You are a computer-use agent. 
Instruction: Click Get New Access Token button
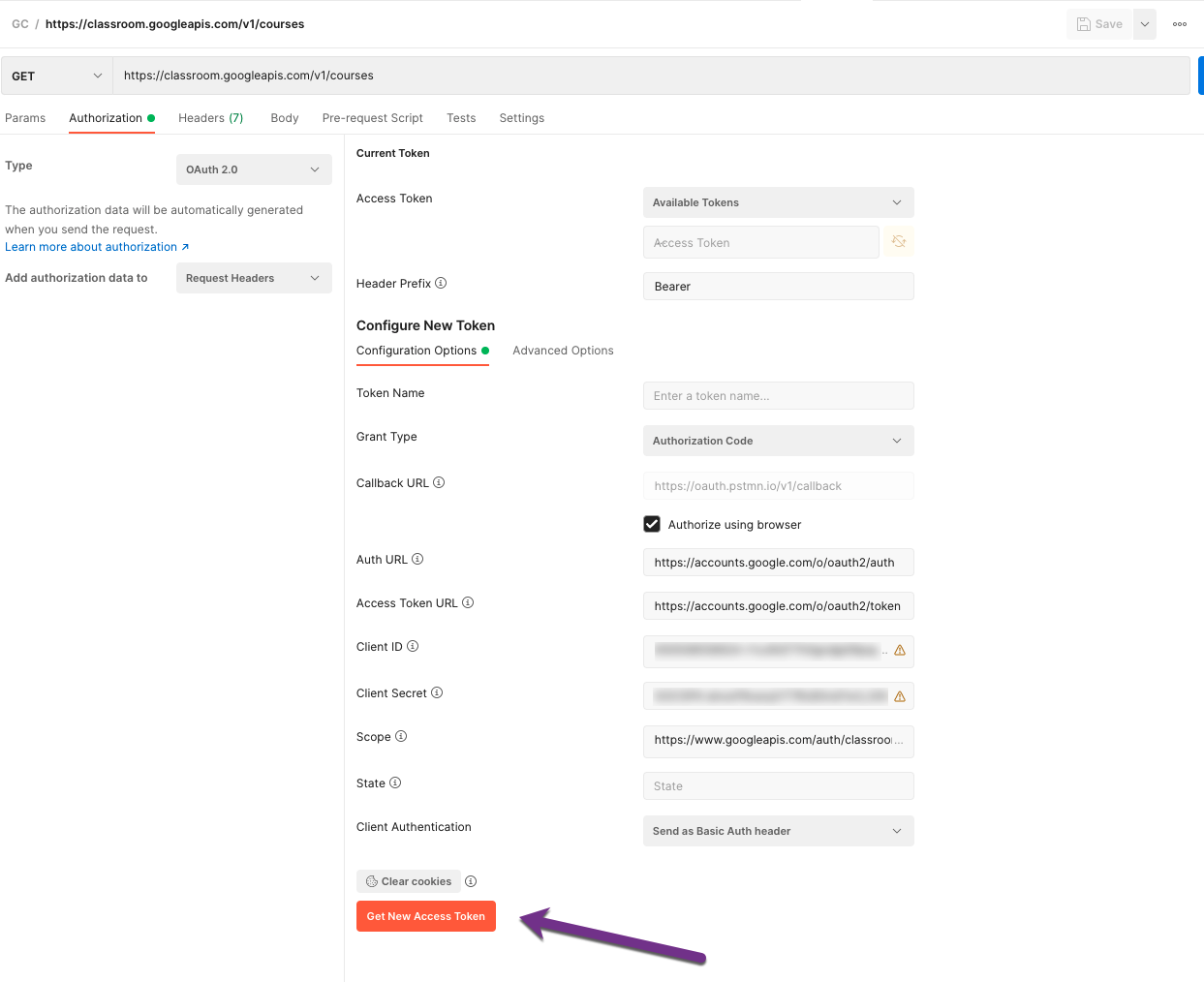coord(426,916)
